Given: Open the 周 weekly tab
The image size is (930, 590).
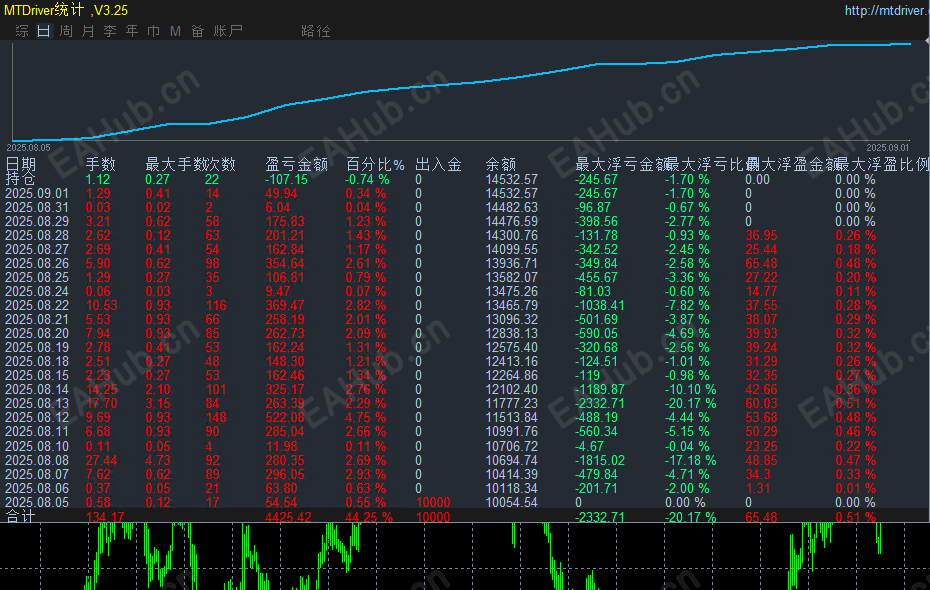Looking at the screenshot, I should coord(66,31).
